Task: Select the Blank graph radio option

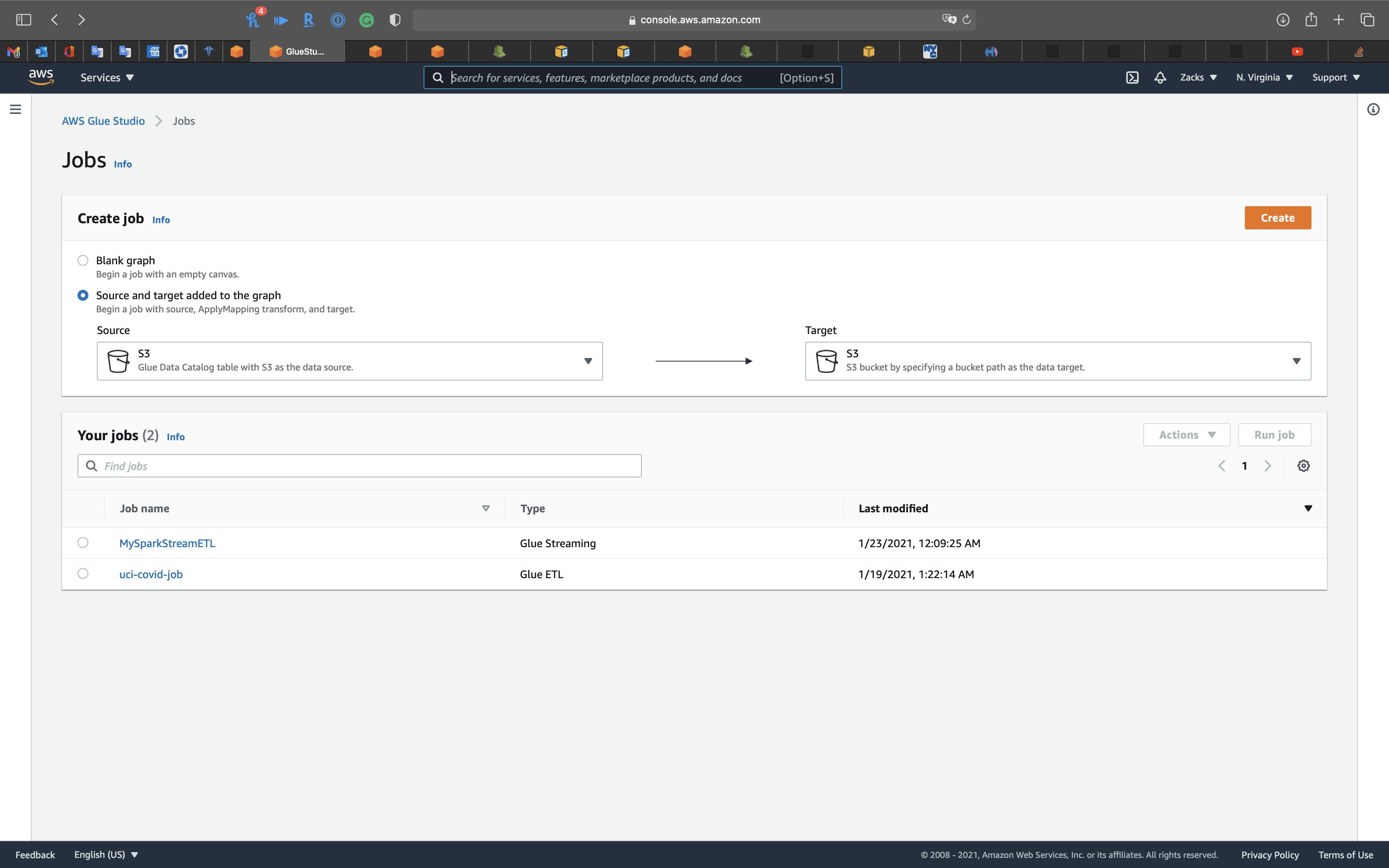Action: tap(83, 261)
